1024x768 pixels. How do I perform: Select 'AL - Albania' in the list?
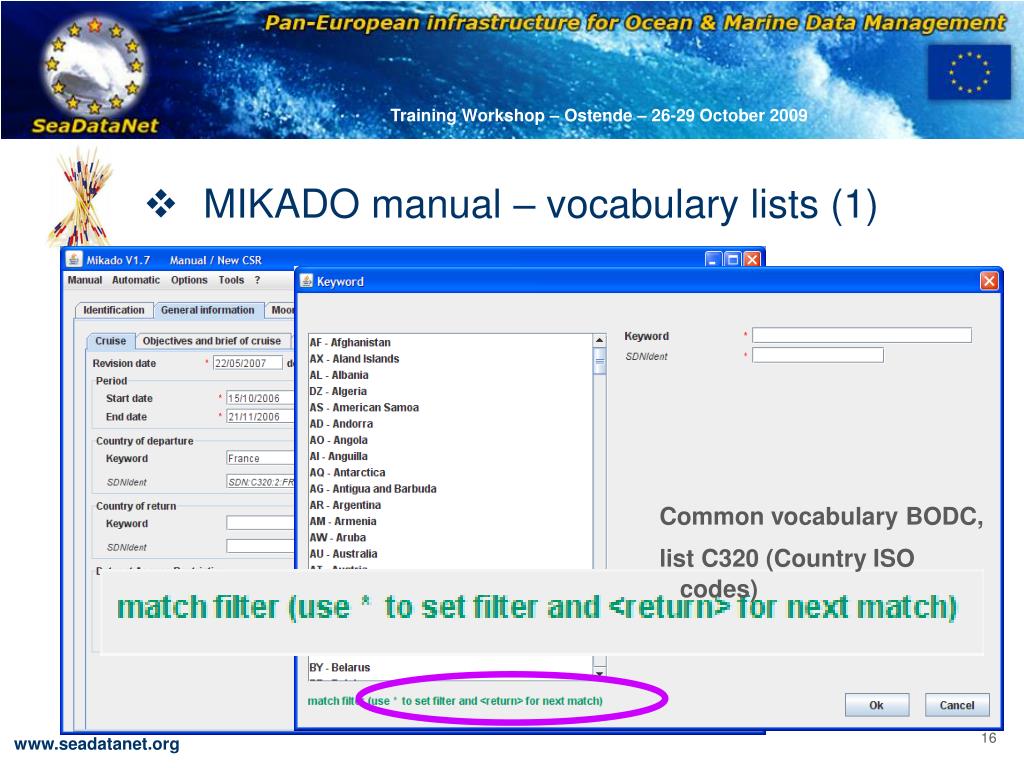(451, 375)
